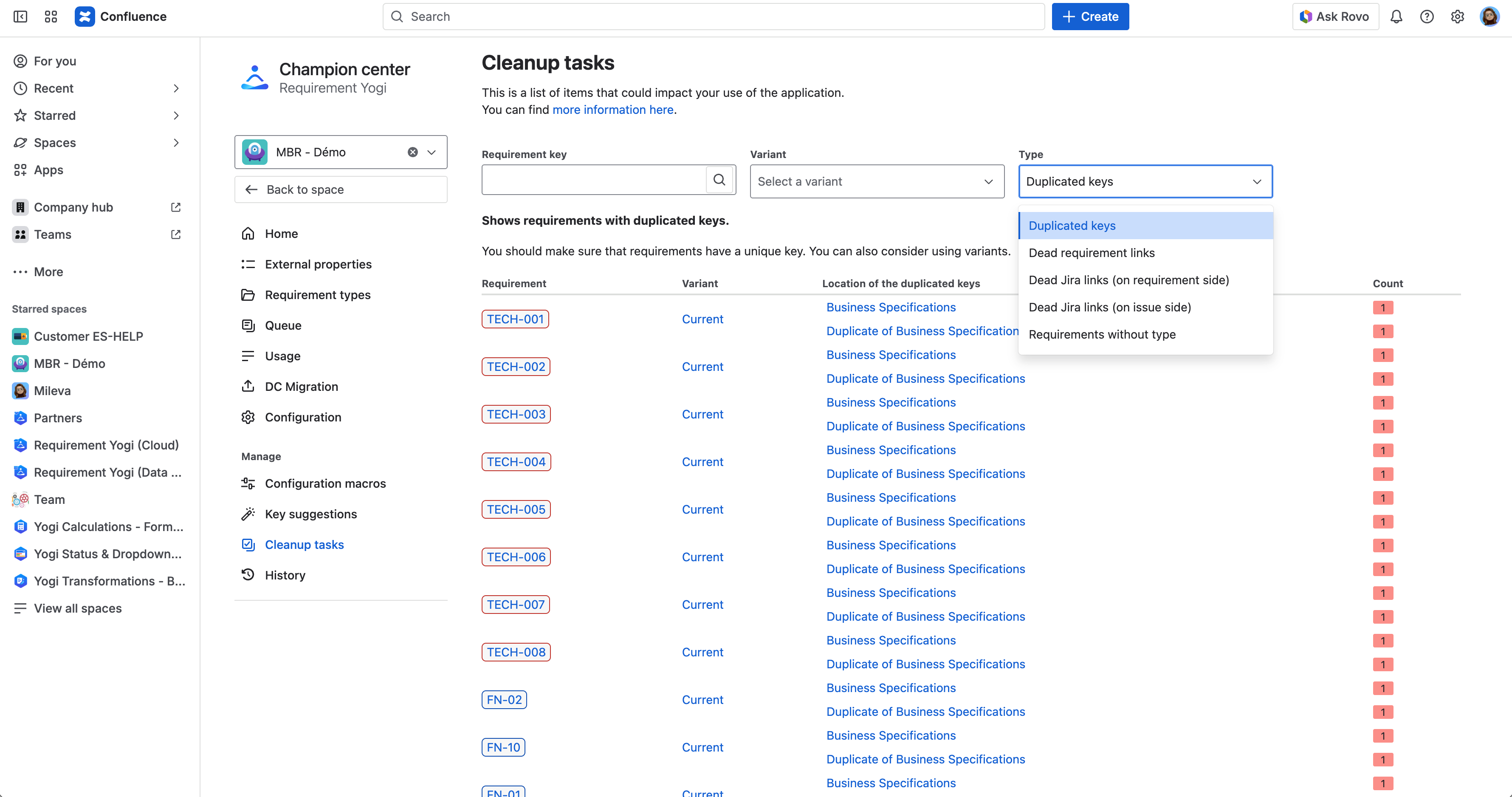Screen dimensions: 1512x797
Task: Open the help question mark icon
Action: pos(1426,17)
